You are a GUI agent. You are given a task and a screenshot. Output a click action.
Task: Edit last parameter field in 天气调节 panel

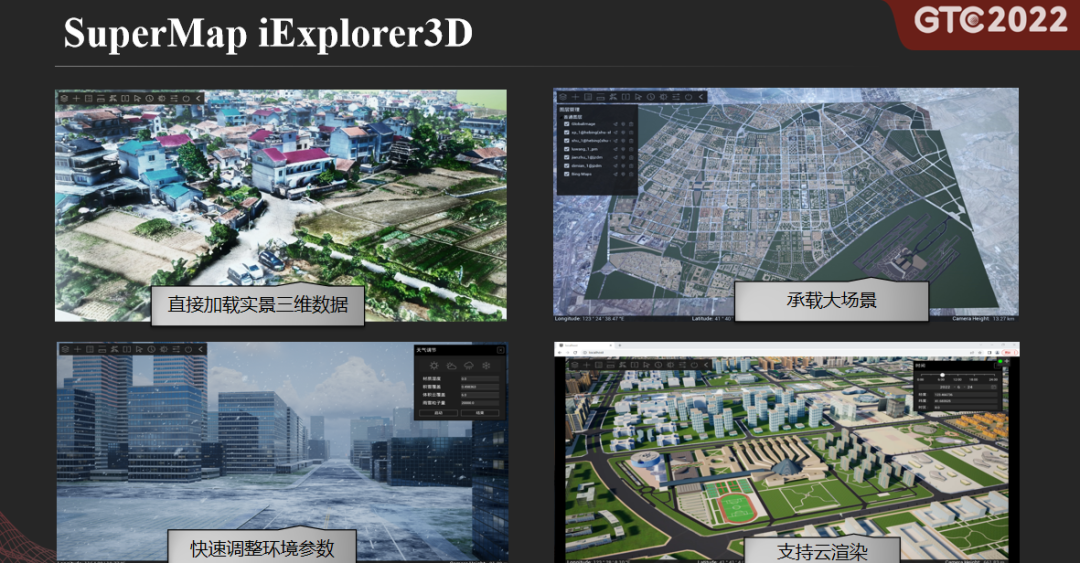point(480,403)
